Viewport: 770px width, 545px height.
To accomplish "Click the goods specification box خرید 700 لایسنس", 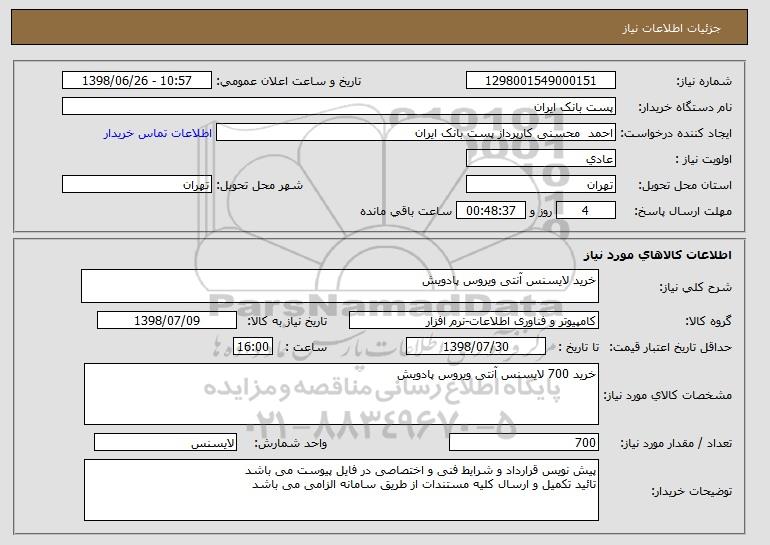I will pos(341,394).
